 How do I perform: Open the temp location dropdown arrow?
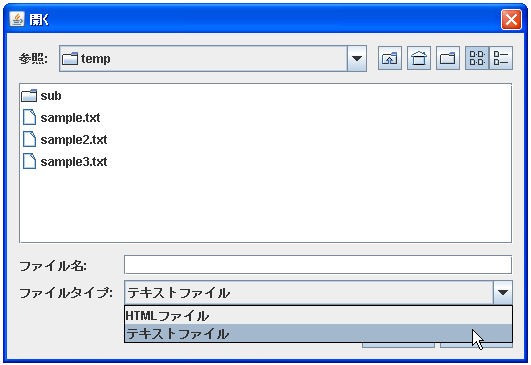pyautogui.click(x=357, y=59)
